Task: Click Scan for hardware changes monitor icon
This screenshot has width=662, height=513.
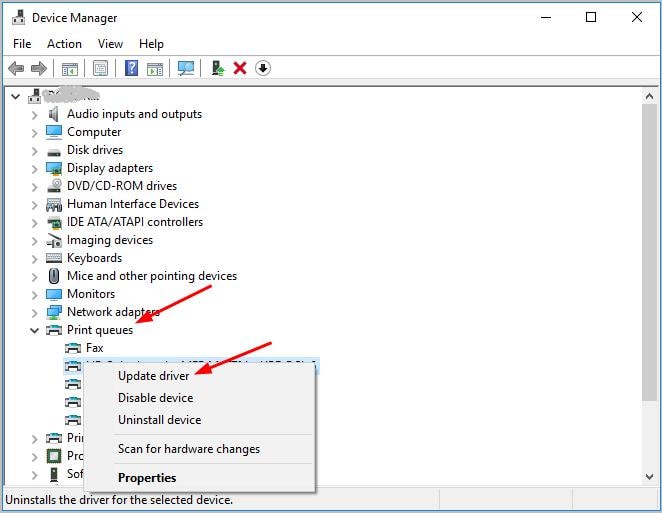Action: [x=186, y=68]
